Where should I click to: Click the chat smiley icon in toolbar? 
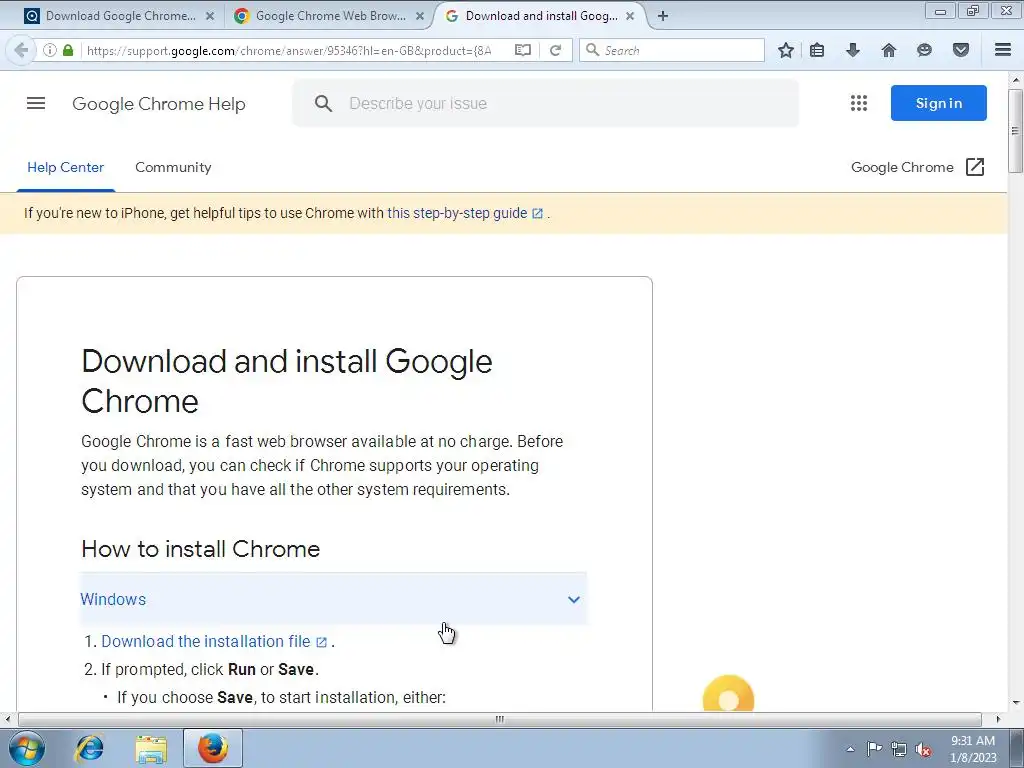click(x=924, y=50)
